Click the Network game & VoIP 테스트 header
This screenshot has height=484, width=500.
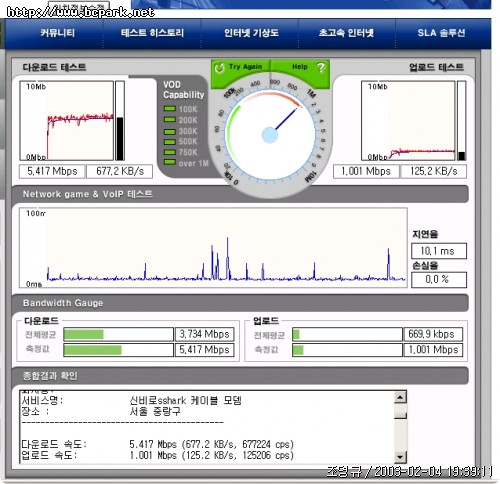(87, 194)
